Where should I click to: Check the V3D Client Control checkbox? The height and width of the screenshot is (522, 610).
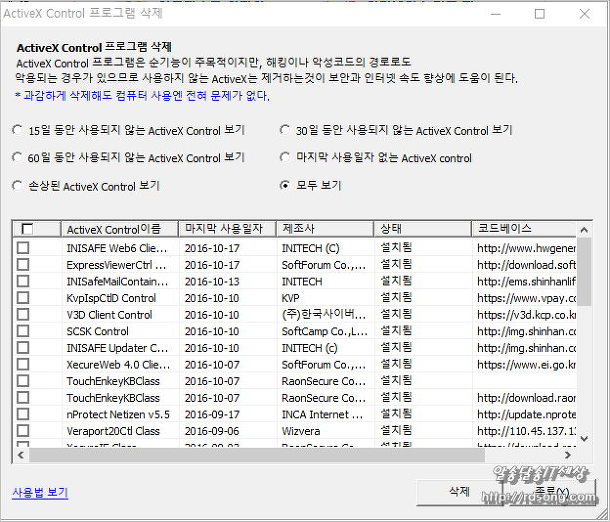point(23,314)
